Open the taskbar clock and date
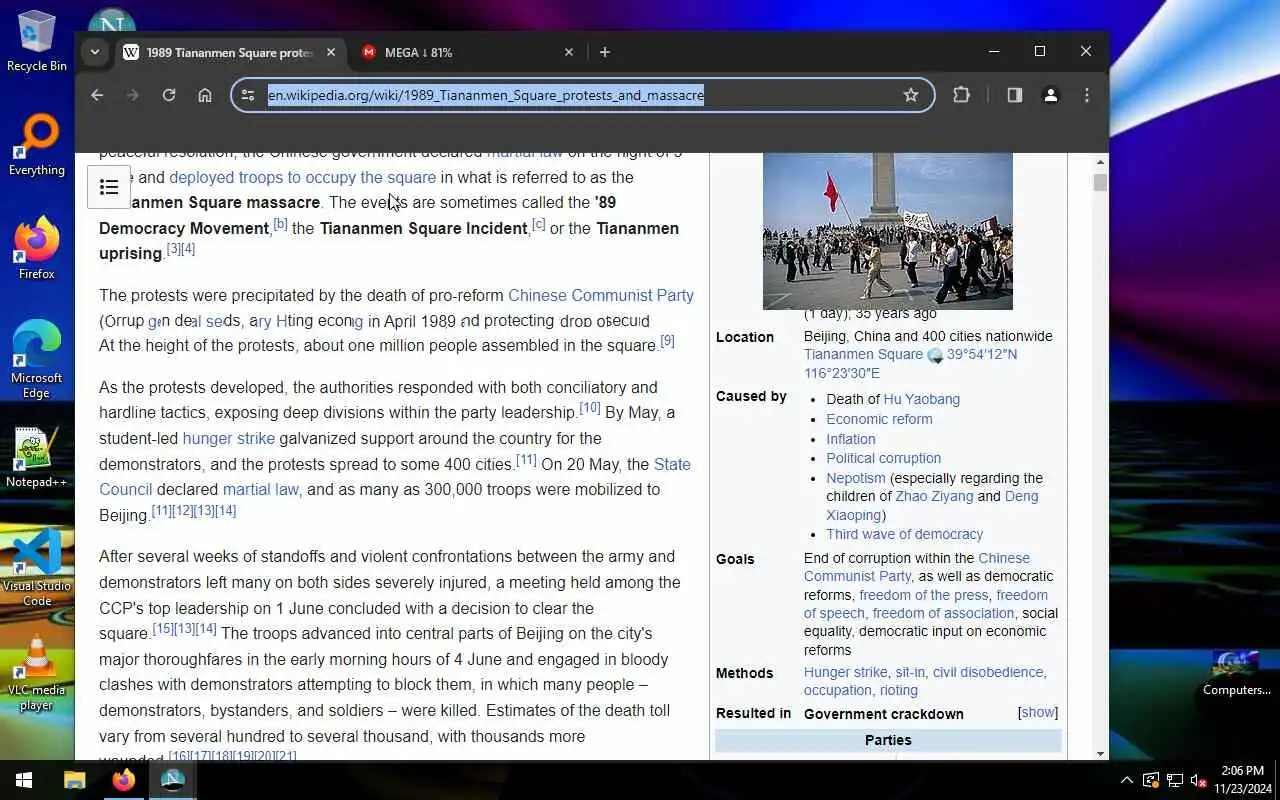This screenshot has height=800, width=1280. coord(1242,780)
